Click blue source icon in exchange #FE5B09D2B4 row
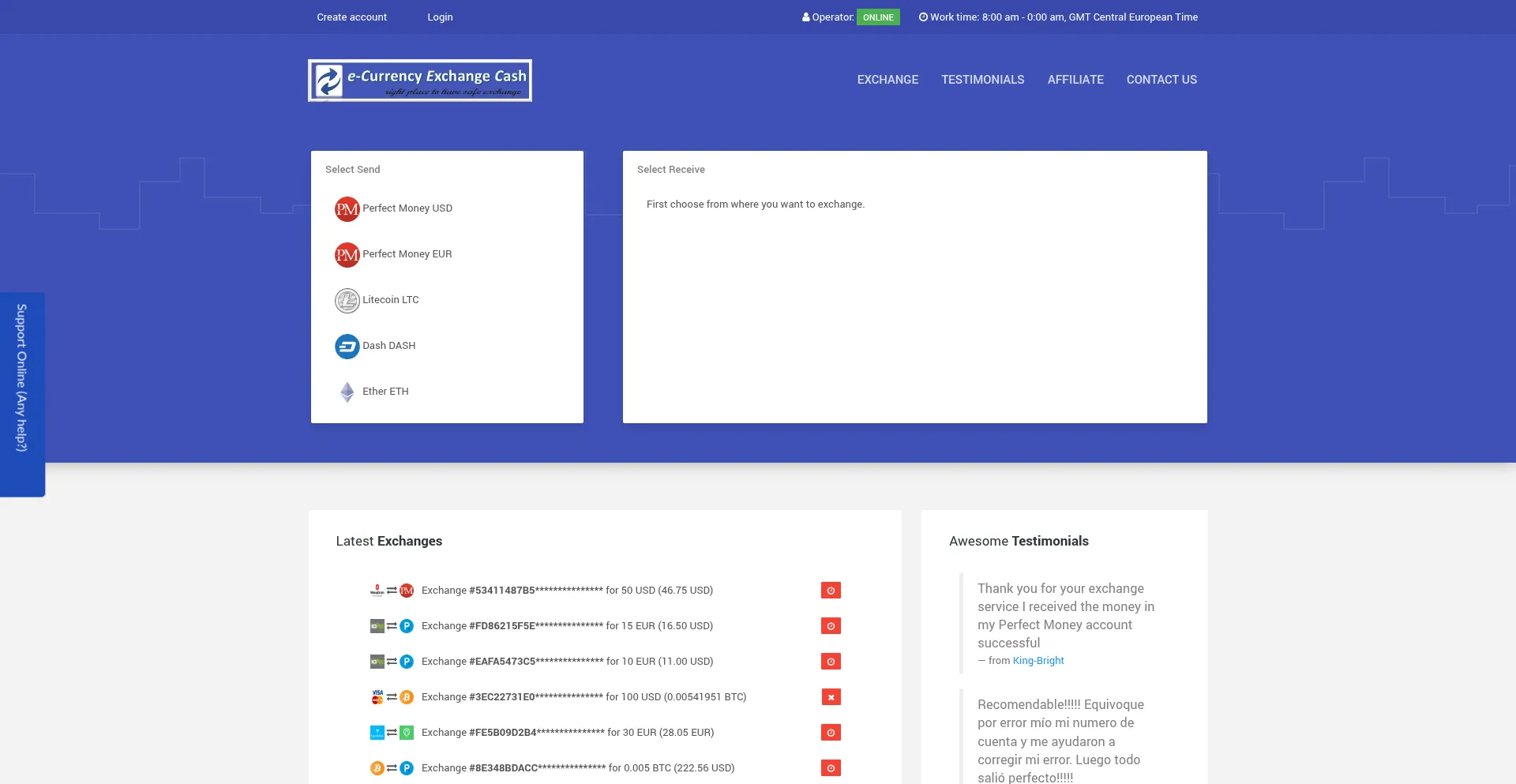 (x=377, y=733)
